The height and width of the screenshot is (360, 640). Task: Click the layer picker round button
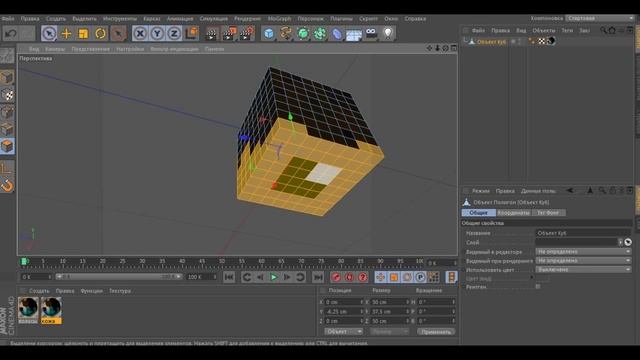(x=628, y=242)
